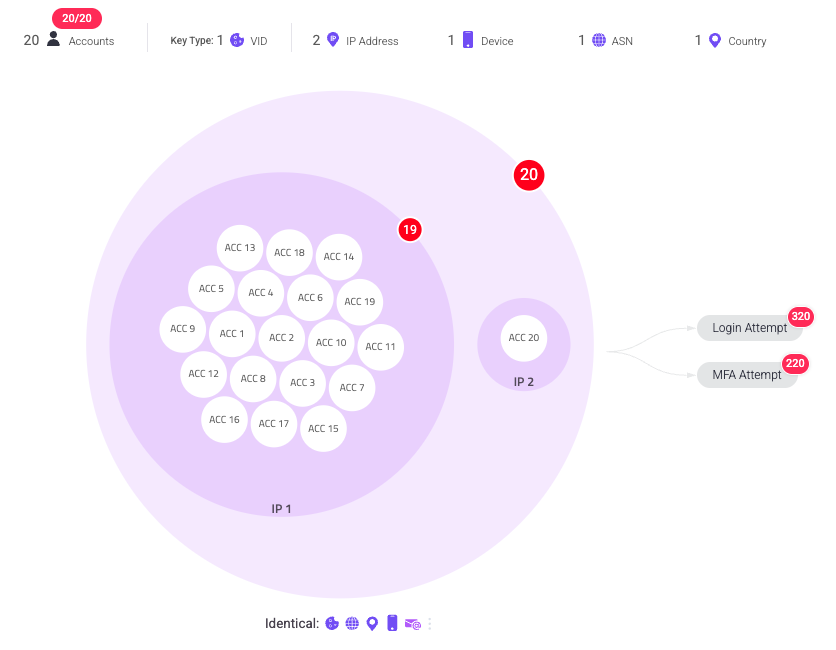The height and width of the screenshot is (650, 836).
Task: Click the red 19 count badge
Action: pyautogui.click(x=409, y=230)
